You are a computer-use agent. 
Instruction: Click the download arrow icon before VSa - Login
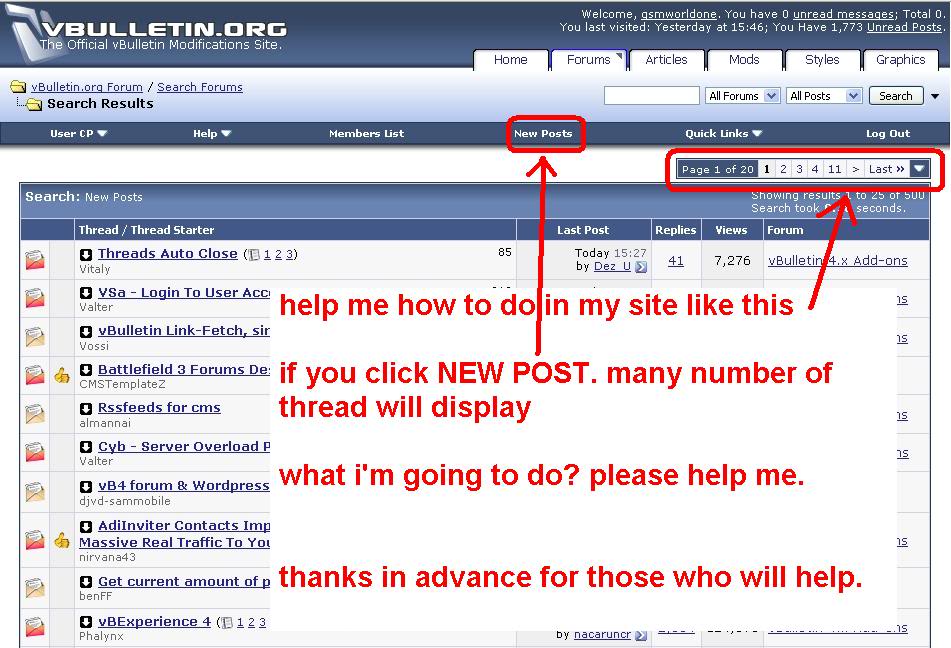click(x=86, y=293)
